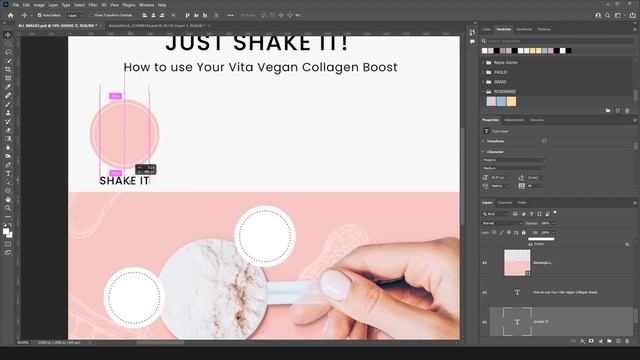Viewport: 640px width, 360px height.
Task: Delete layer with Layers panel trash icon
Action: tap(627, 341)
